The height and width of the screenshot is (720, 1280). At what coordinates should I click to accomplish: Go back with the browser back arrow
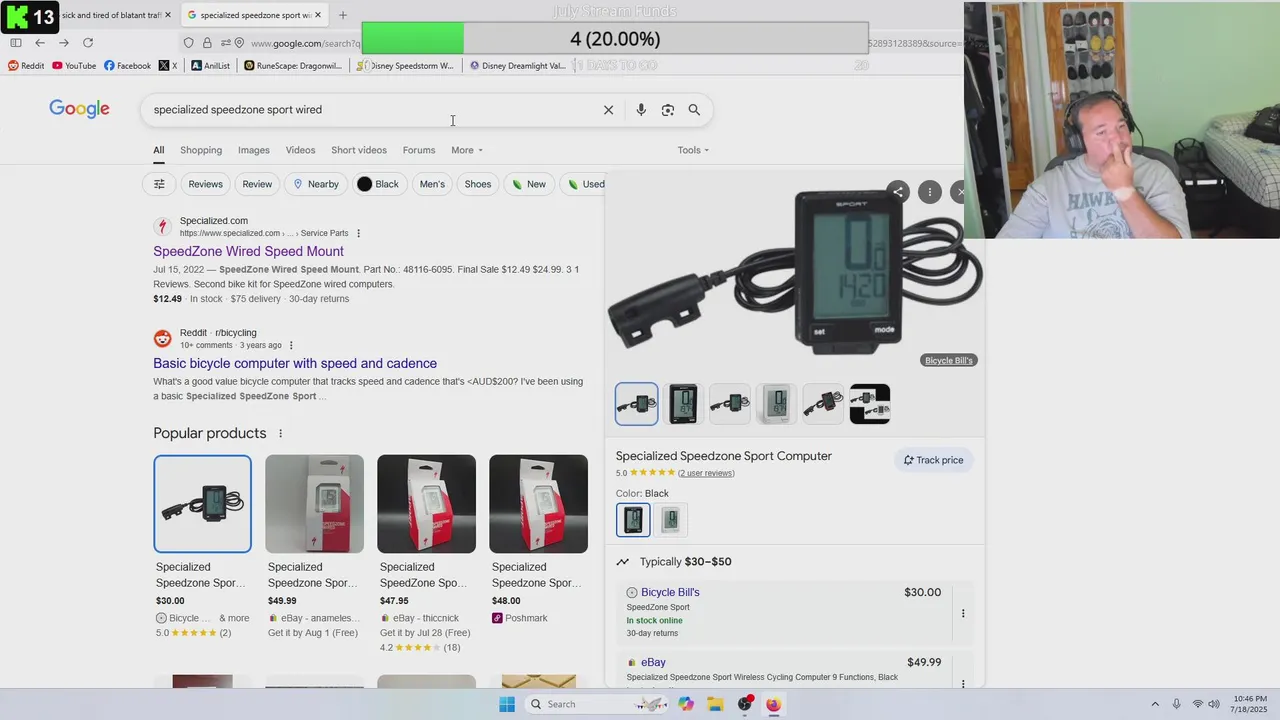tap(40, 43)
